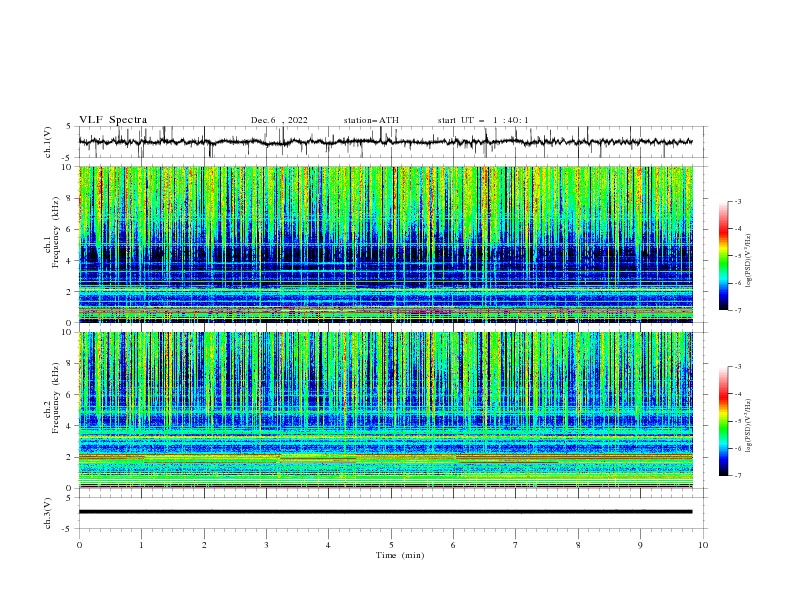Click the "ch.2 Frequency (kHz)" axis label
The image size is (792, 612).
click(52, 398)
